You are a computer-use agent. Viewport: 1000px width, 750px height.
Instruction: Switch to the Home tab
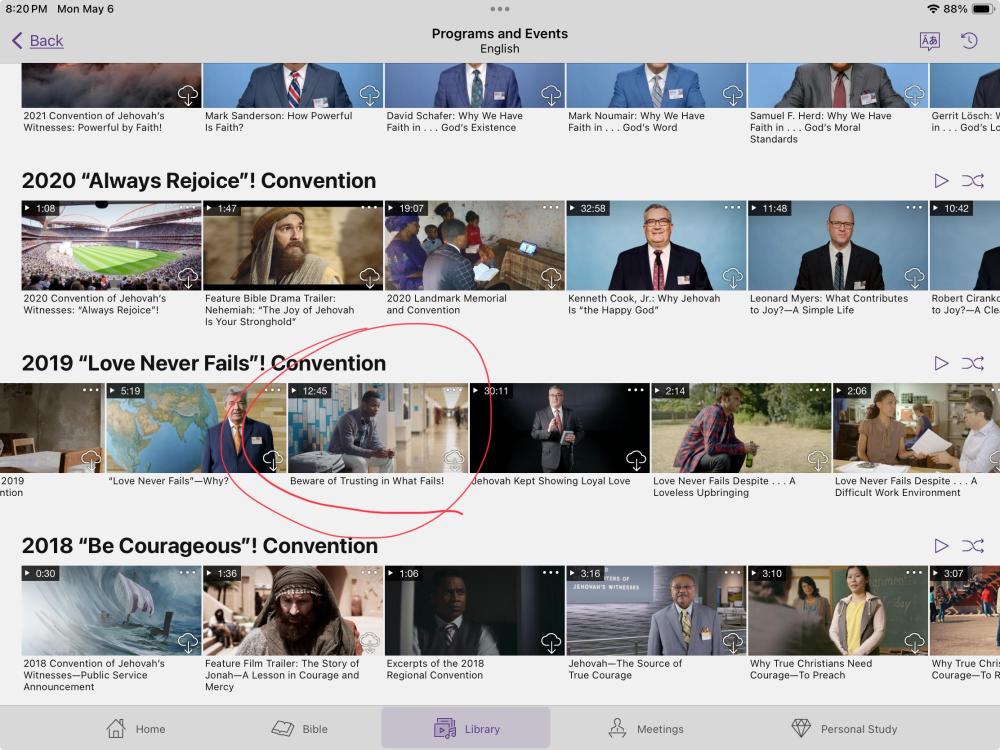(136, 728)
